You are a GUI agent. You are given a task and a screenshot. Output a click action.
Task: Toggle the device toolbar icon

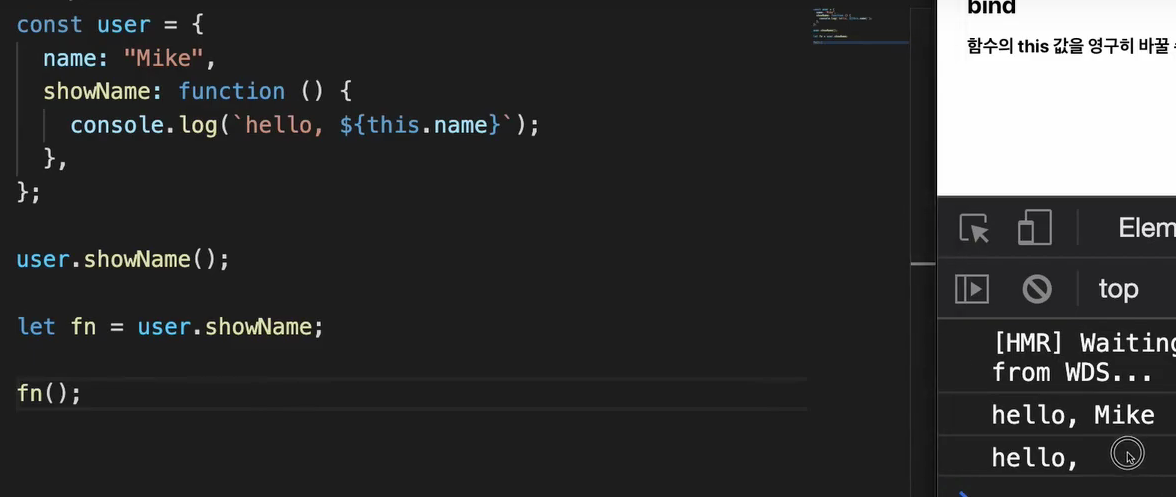(x=1035, y=227)
